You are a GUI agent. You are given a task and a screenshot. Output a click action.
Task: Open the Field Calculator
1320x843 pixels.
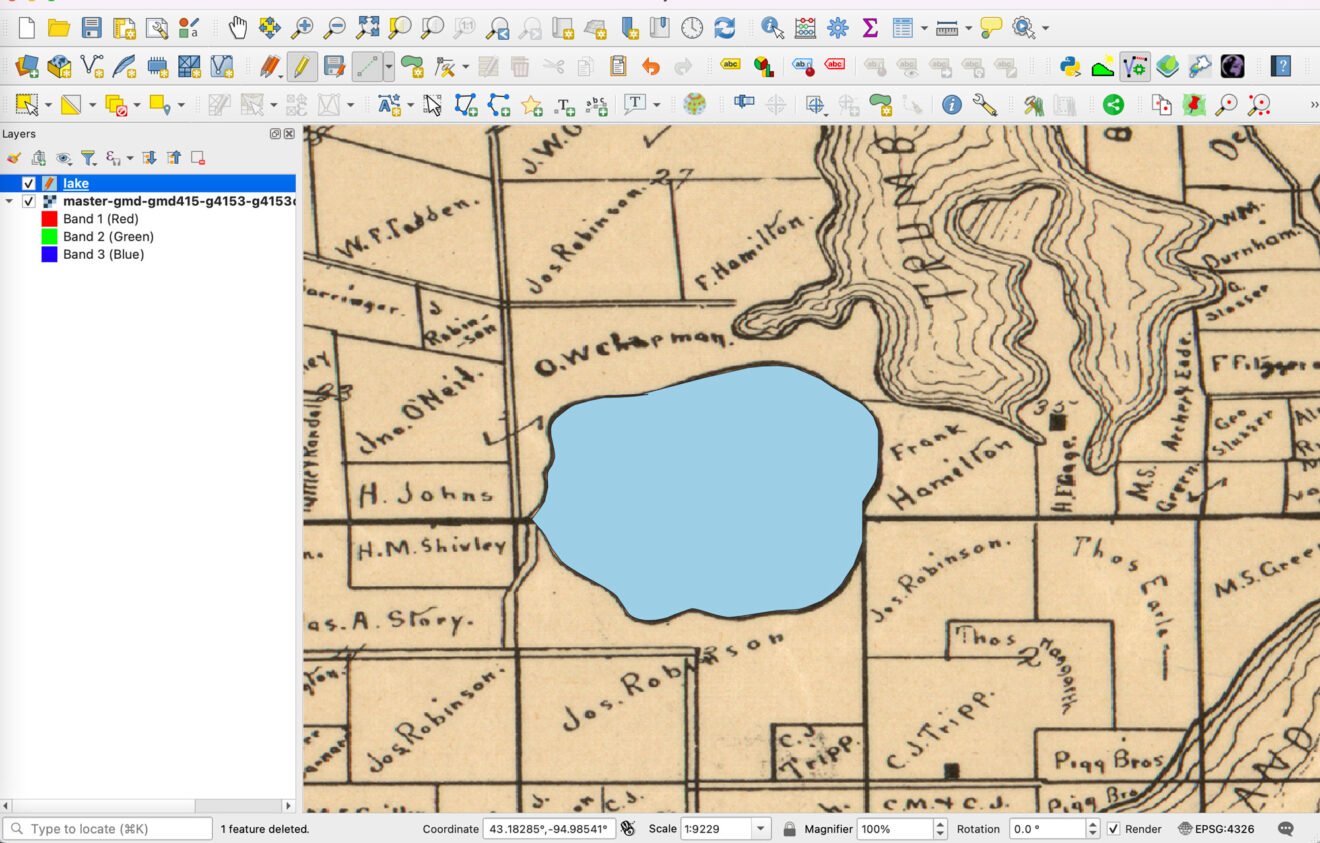[806, 27]
